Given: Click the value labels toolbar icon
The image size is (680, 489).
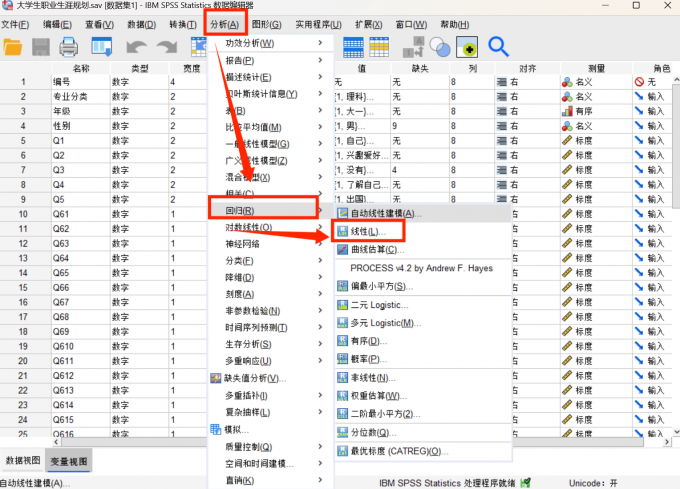Looking at the screenshot, I should (413, 47).
